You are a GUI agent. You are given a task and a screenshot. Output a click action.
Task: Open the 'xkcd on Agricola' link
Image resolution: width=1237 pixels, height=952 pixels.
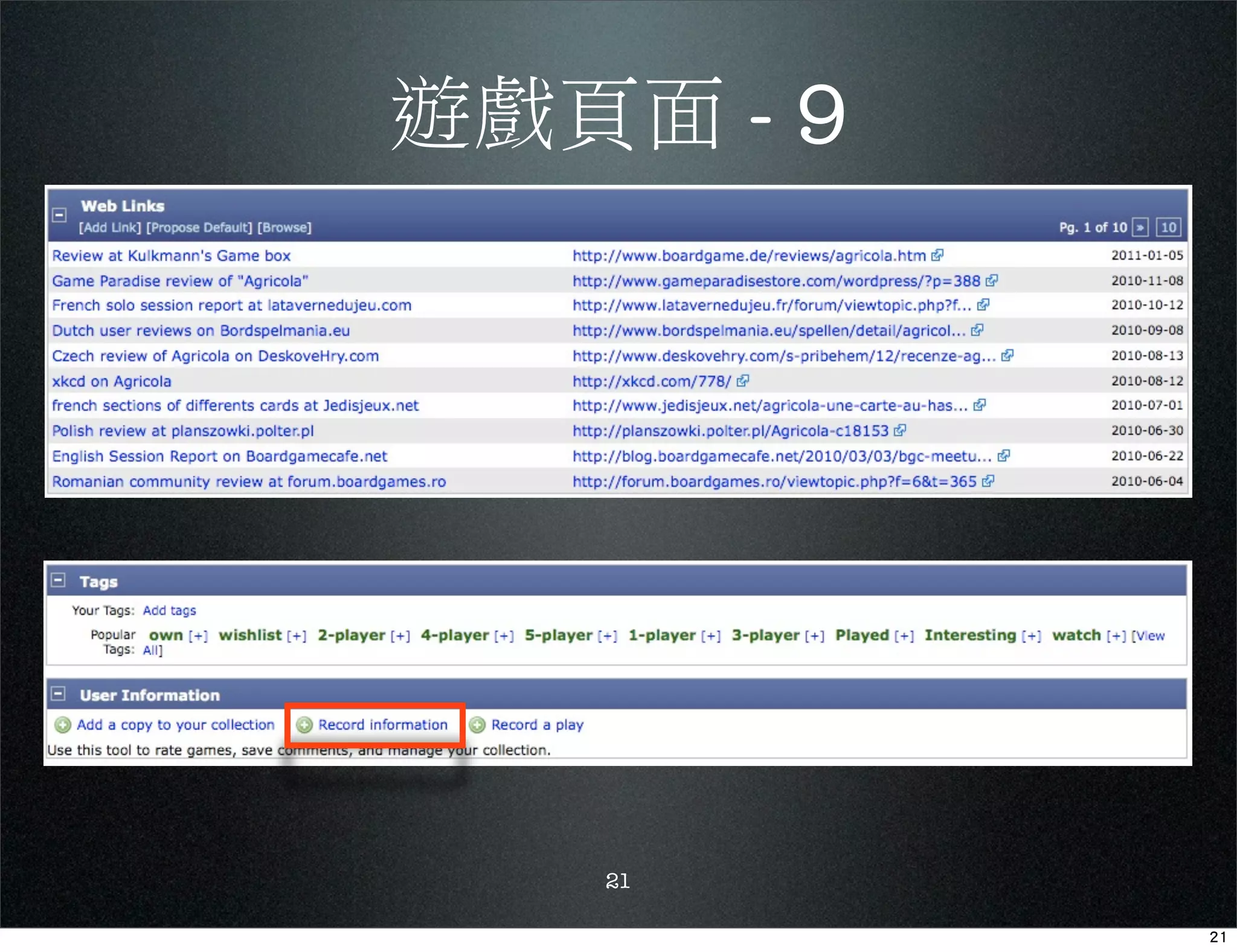(112, 381)
